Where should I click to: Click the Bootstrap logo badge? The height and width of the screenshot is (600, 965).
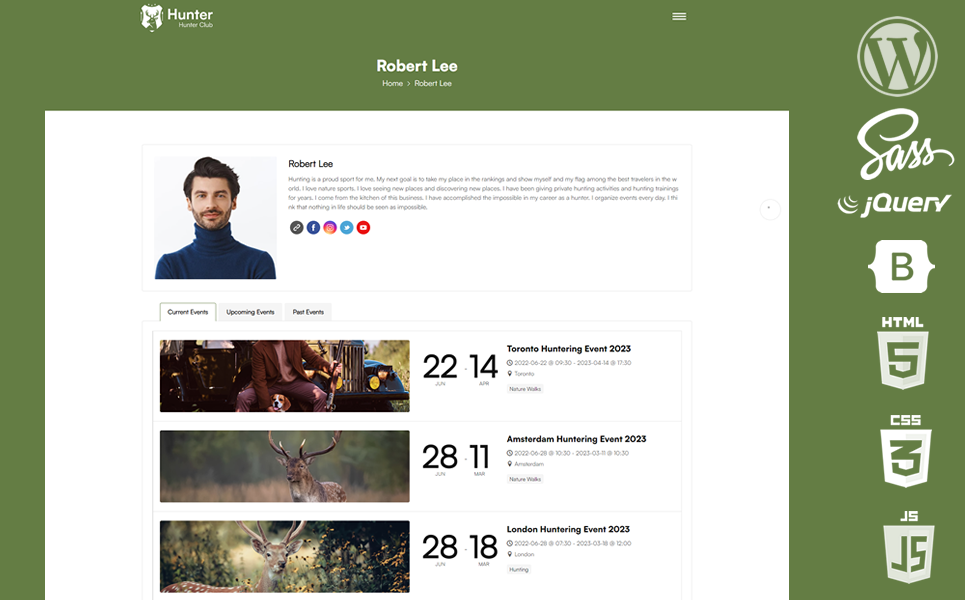pyautogui.click(x=902, y=267)
